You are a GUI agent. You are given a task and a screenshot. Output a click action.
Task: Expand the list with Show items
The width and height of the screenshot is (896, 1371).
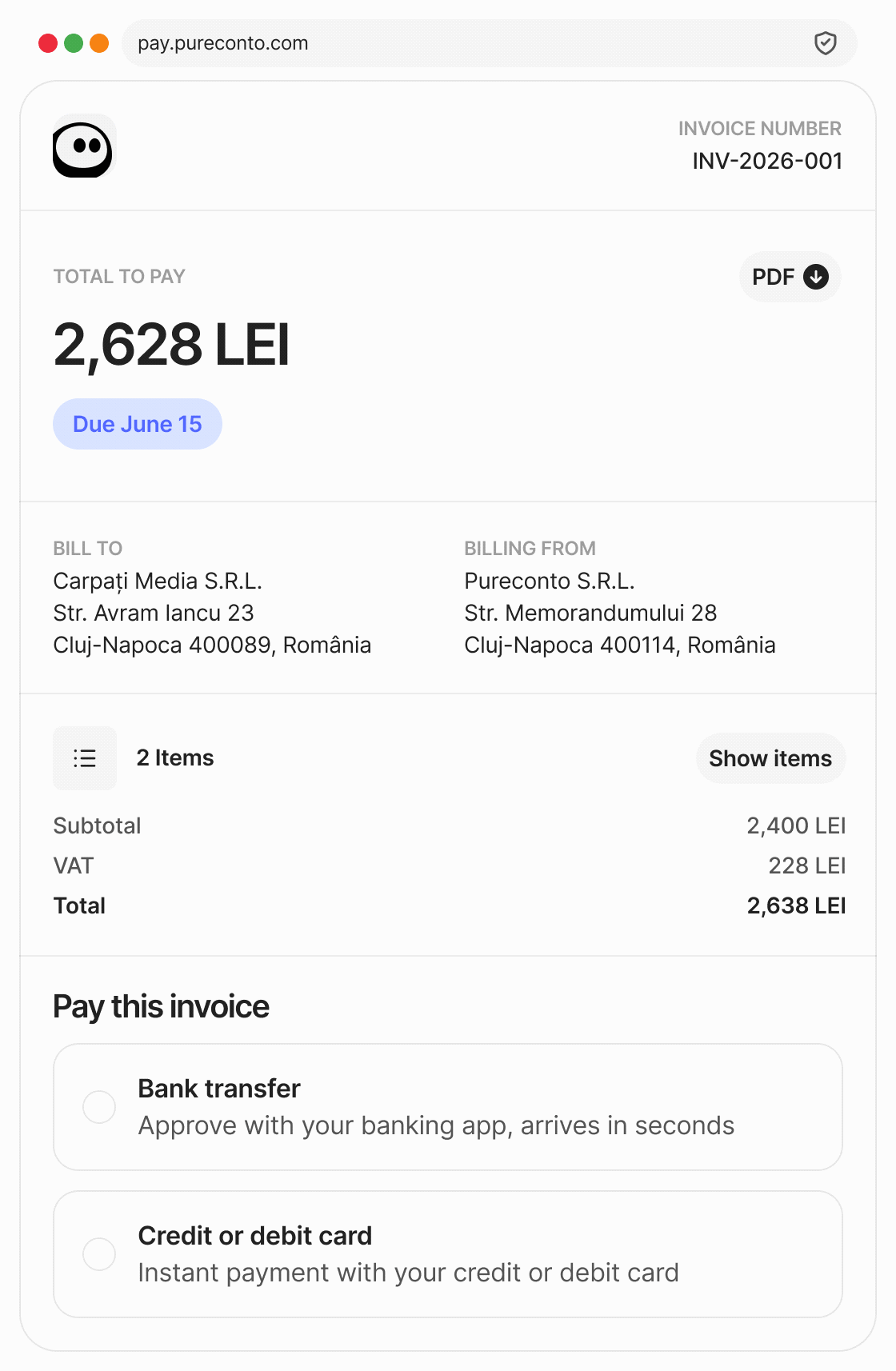(770, 758)
